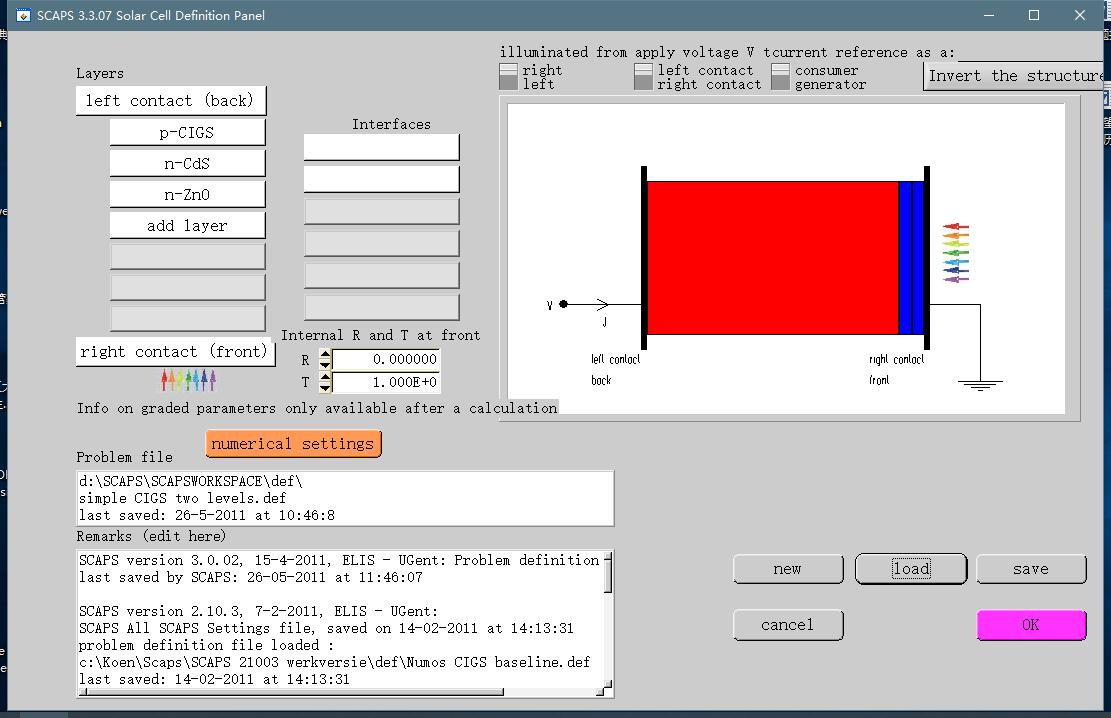
Task: Click into the internal R value field
Action: tap(386, 359)
